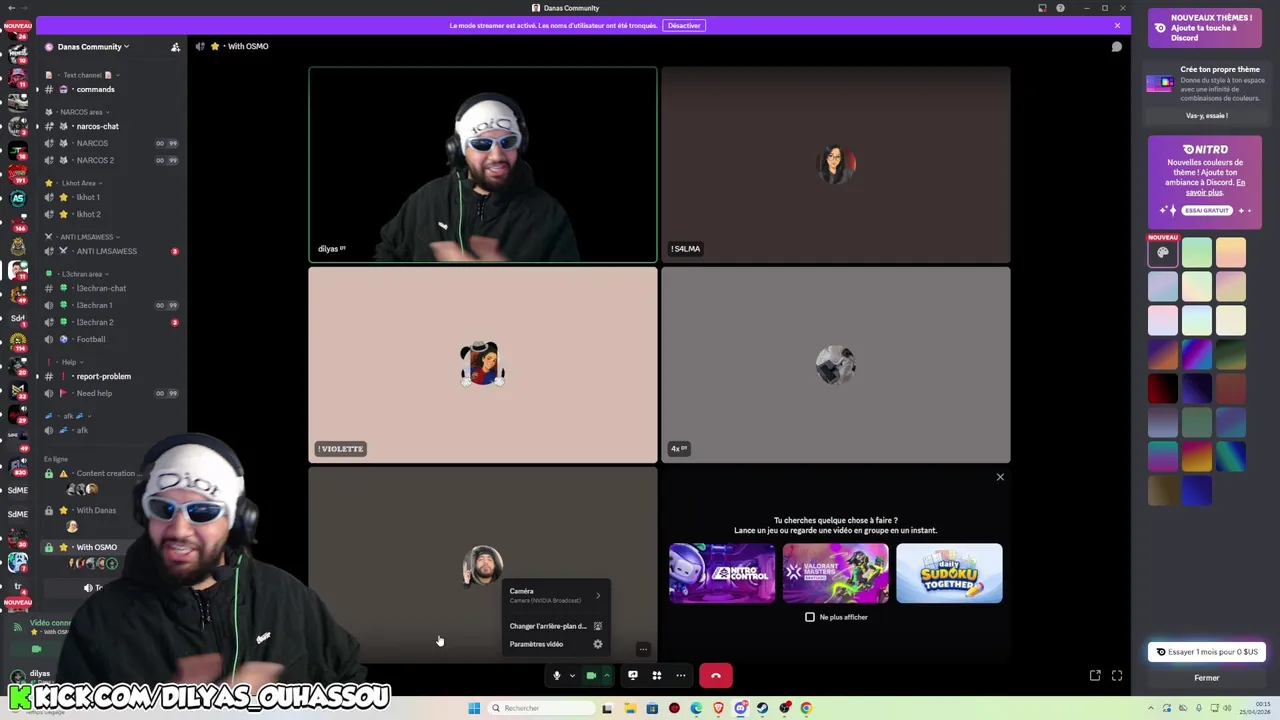The image size is (1280, 720).
Task: Click Fermer below the theme panel
Action: pyautogui.click(x=1207, y=678)
